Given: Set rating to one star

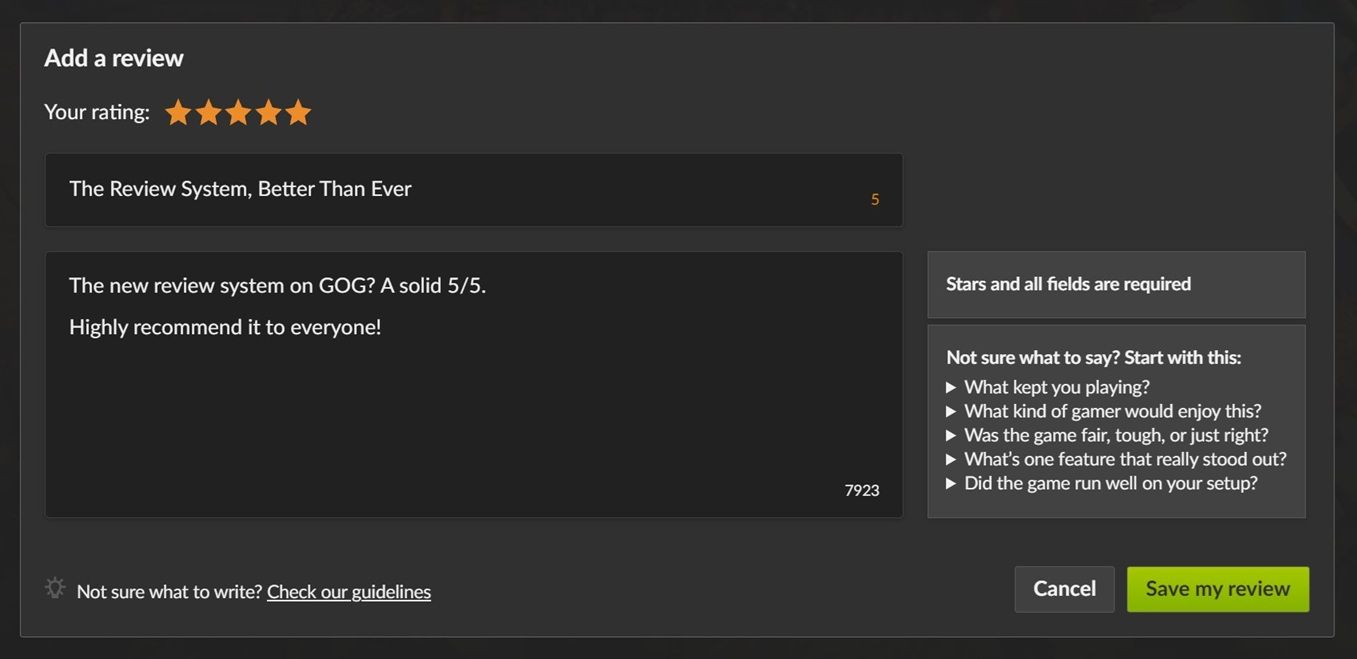Looking at the screenshot, I should [x=178, y=113].
